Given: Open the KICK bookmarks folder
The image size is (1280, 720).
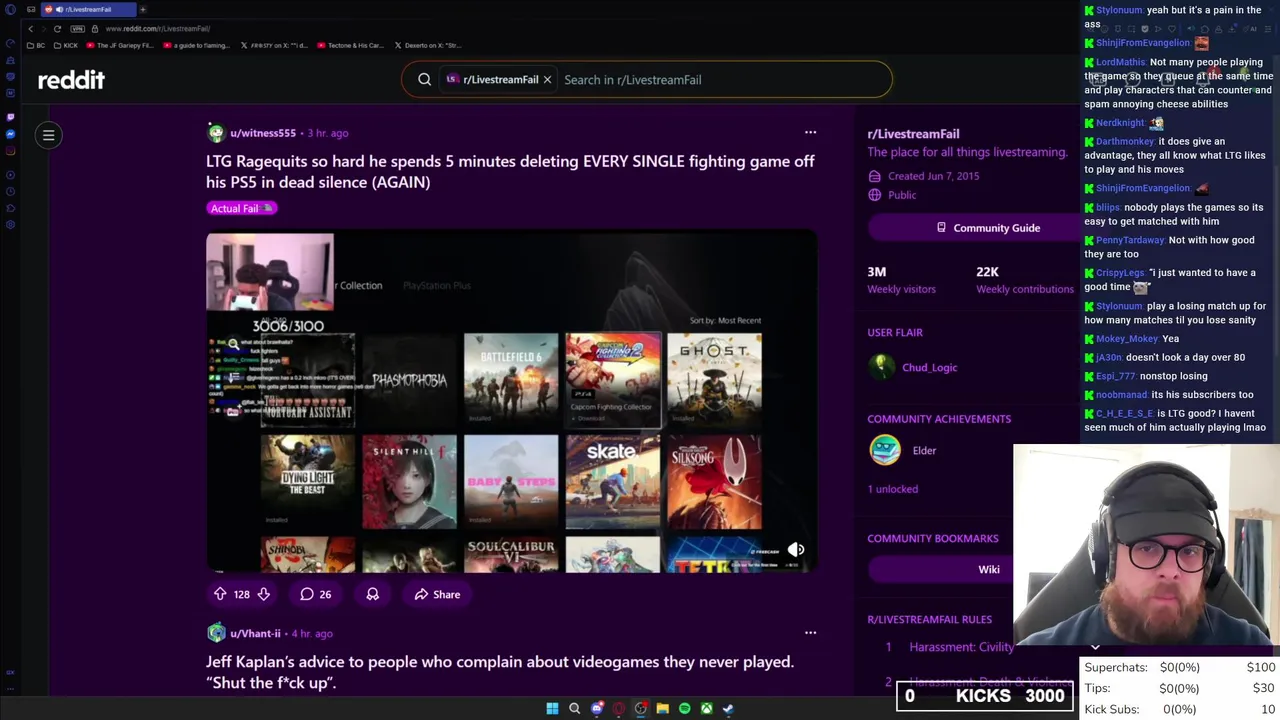Looking at the screenshot, I should coord(66,45).
